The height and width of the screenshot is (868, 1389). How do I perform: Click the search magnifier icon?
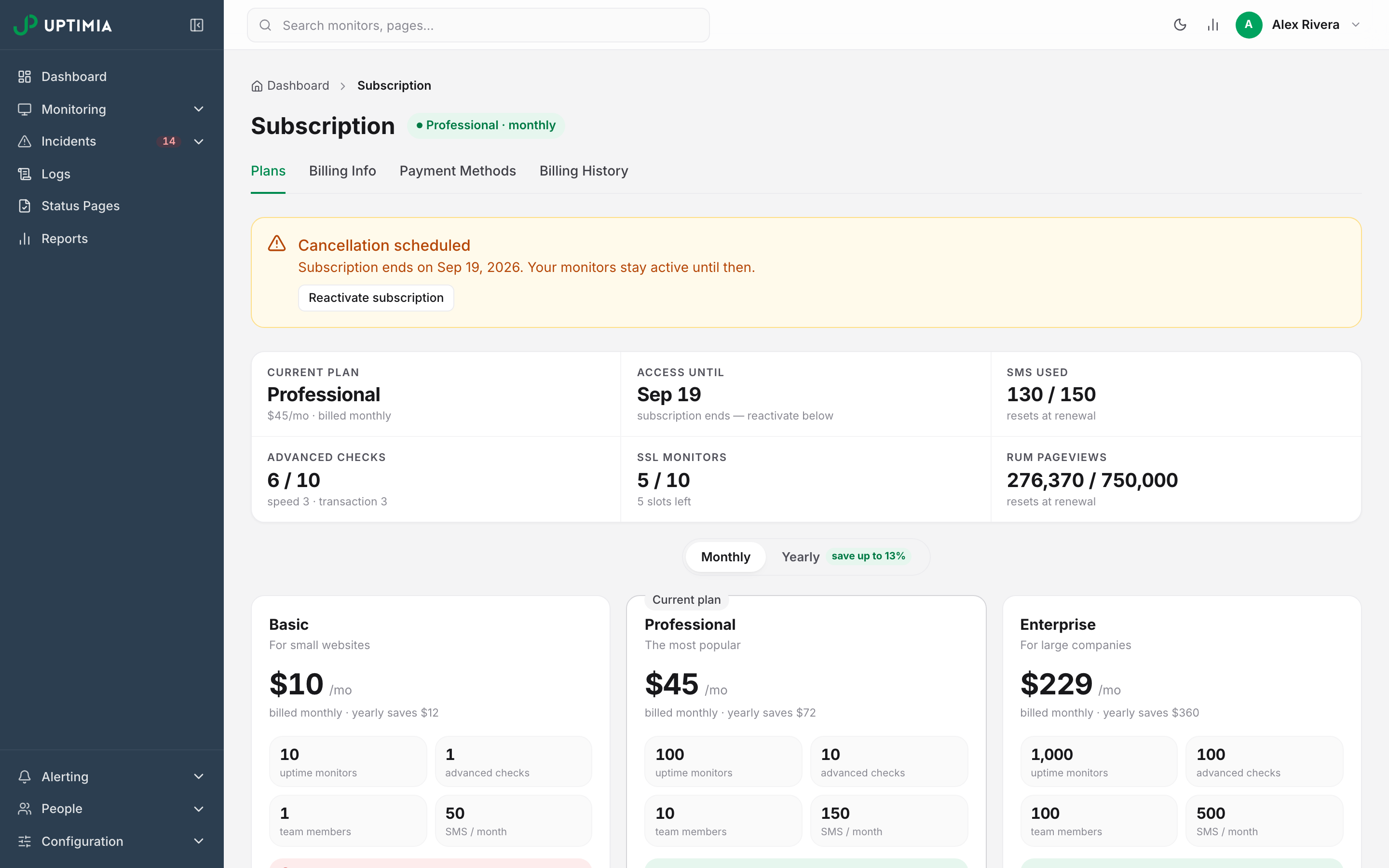(265, 25)
